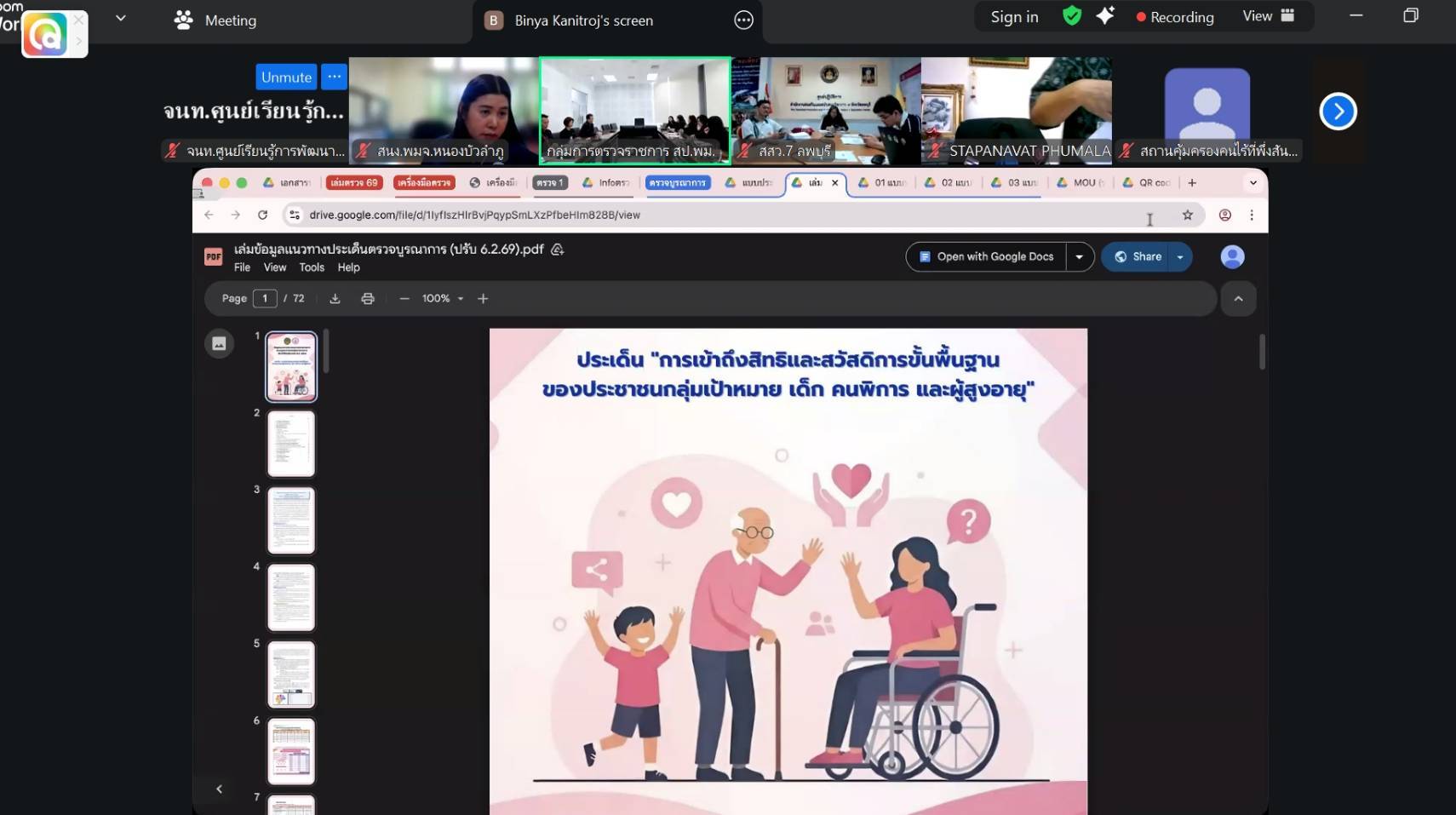Download the PDF with the download icon
The height and width of the screenshot is (815, 1456).
click(335, 299)
